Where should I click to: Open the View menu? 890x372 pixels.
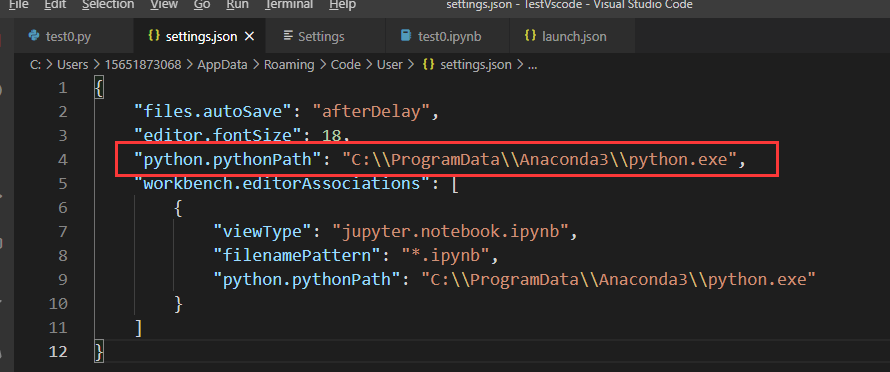[163, 5]
